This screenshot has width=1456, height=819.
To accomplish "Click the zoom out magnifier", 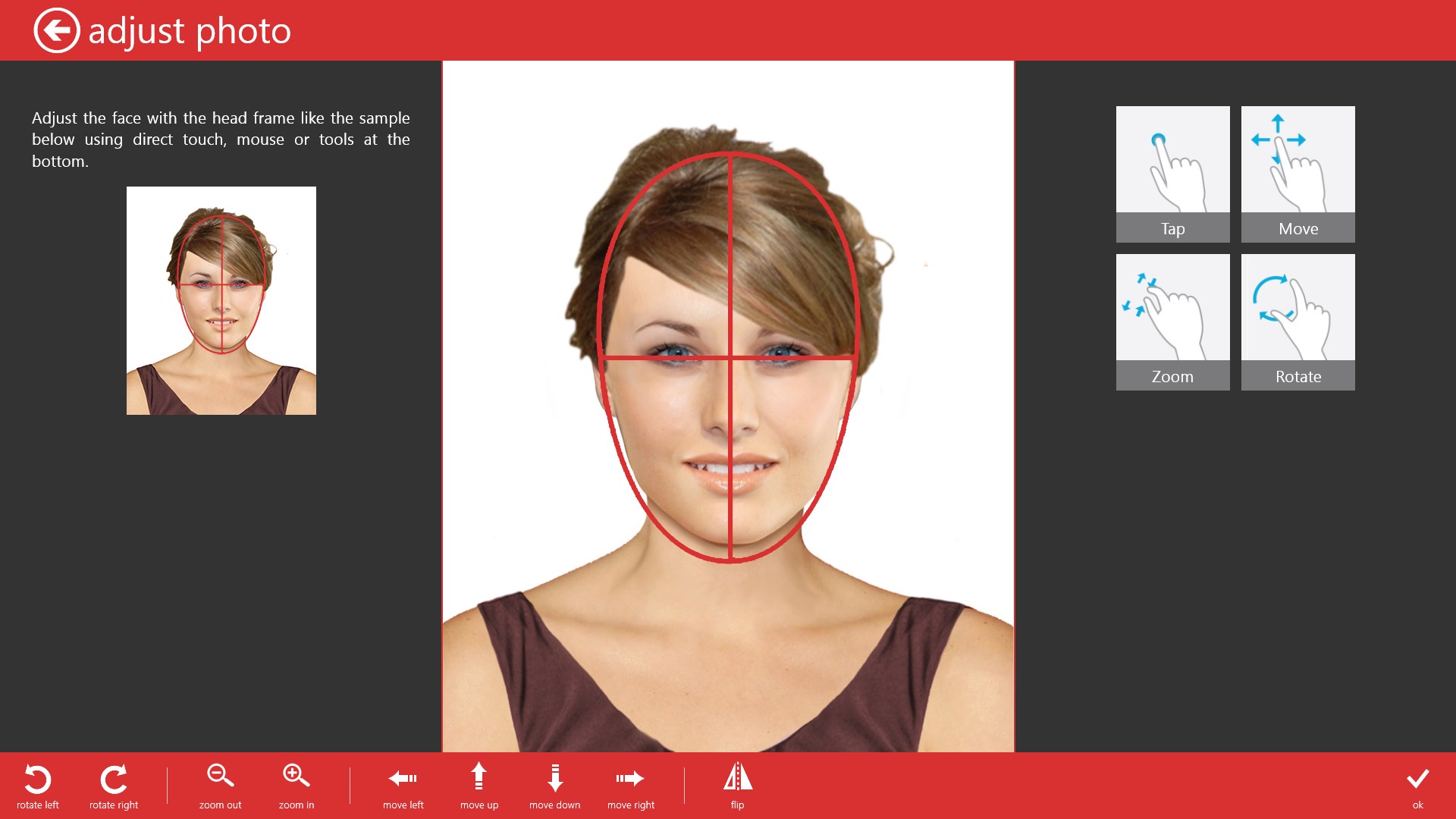I will click(220, 776).
